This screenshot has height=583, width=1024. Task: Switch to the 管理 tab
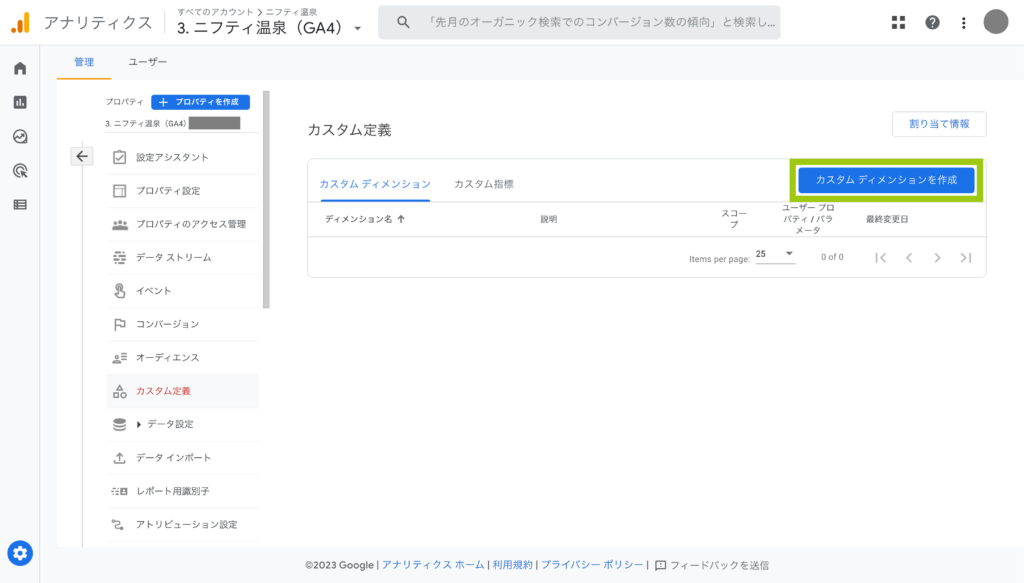click(x=84, y=62)
